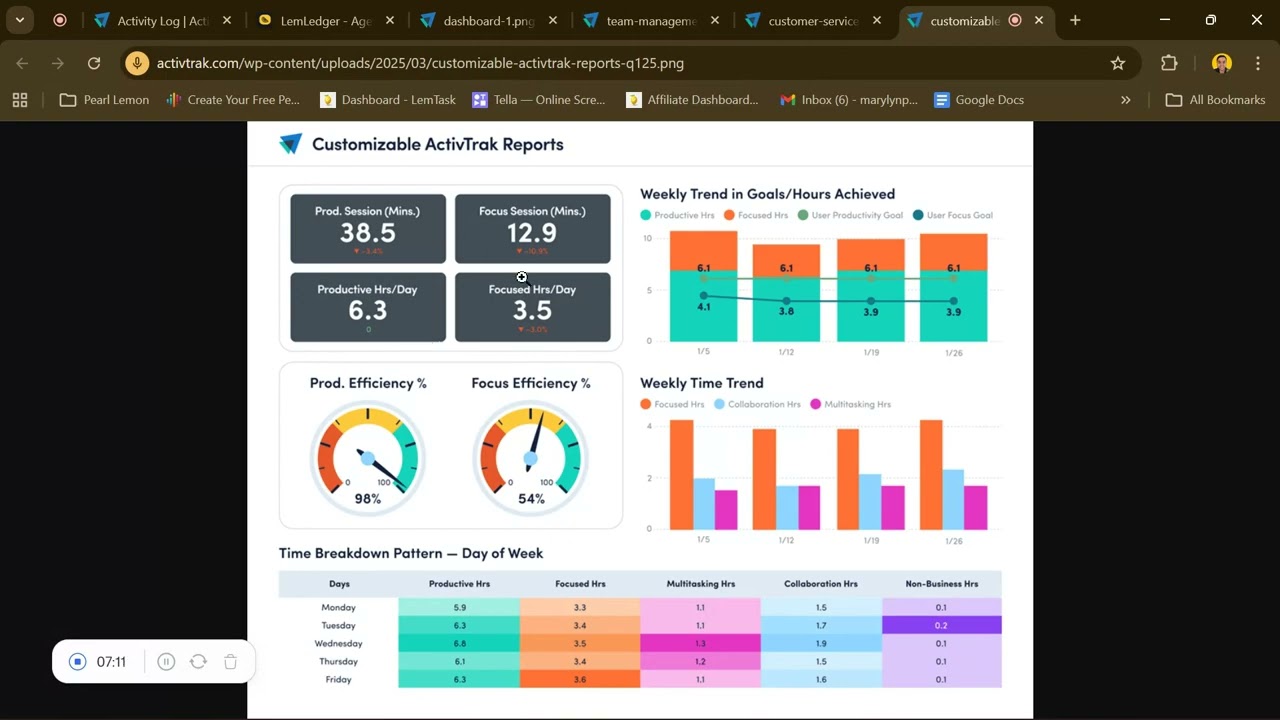Go back to previous page

point(22,63)
